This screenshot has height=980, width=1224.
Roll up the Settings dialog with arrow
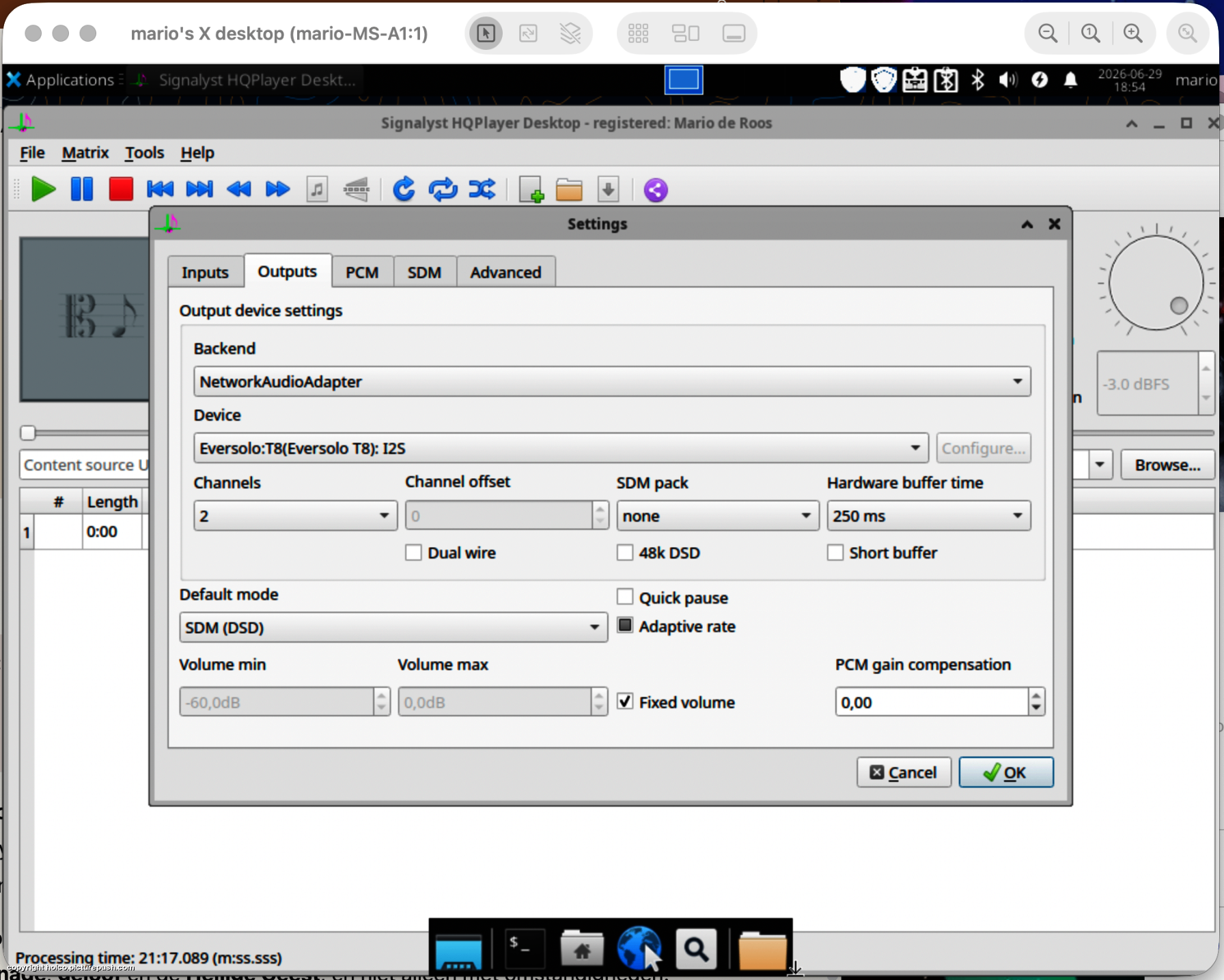(x=1027, y=224)
